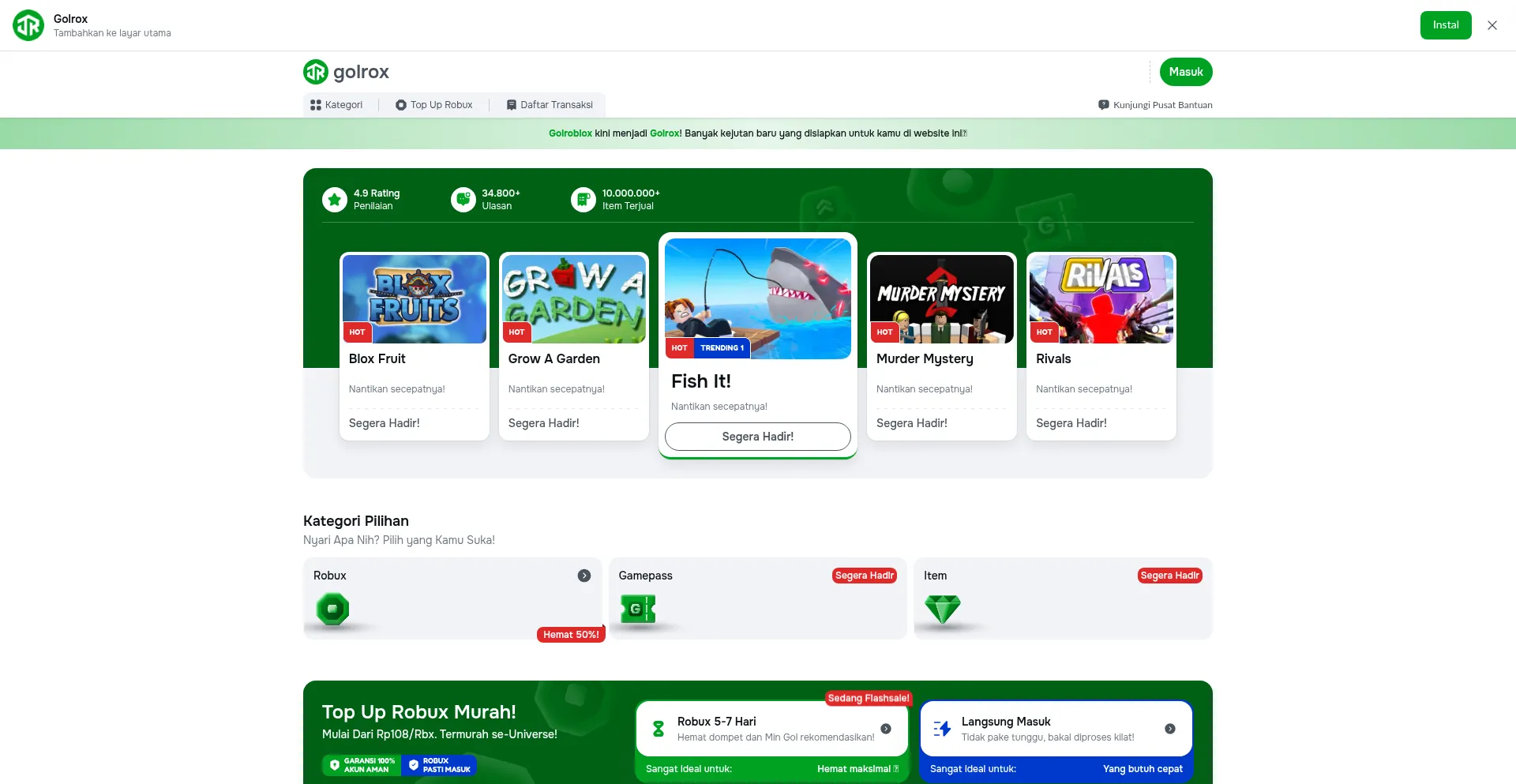Open the Kategori menu

tap(336, 105)
